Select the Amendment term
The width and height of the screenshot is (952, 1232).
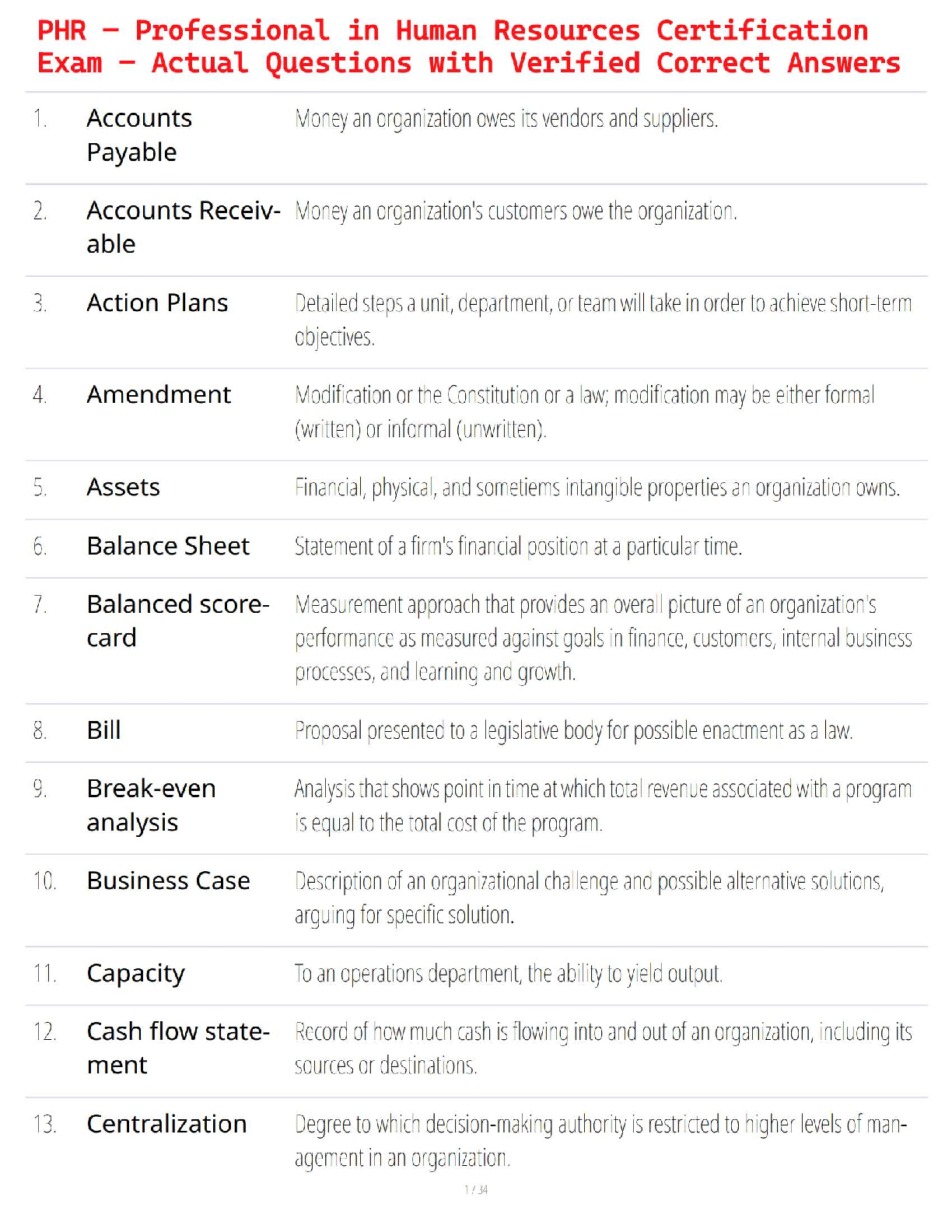(x=159, y=394)
